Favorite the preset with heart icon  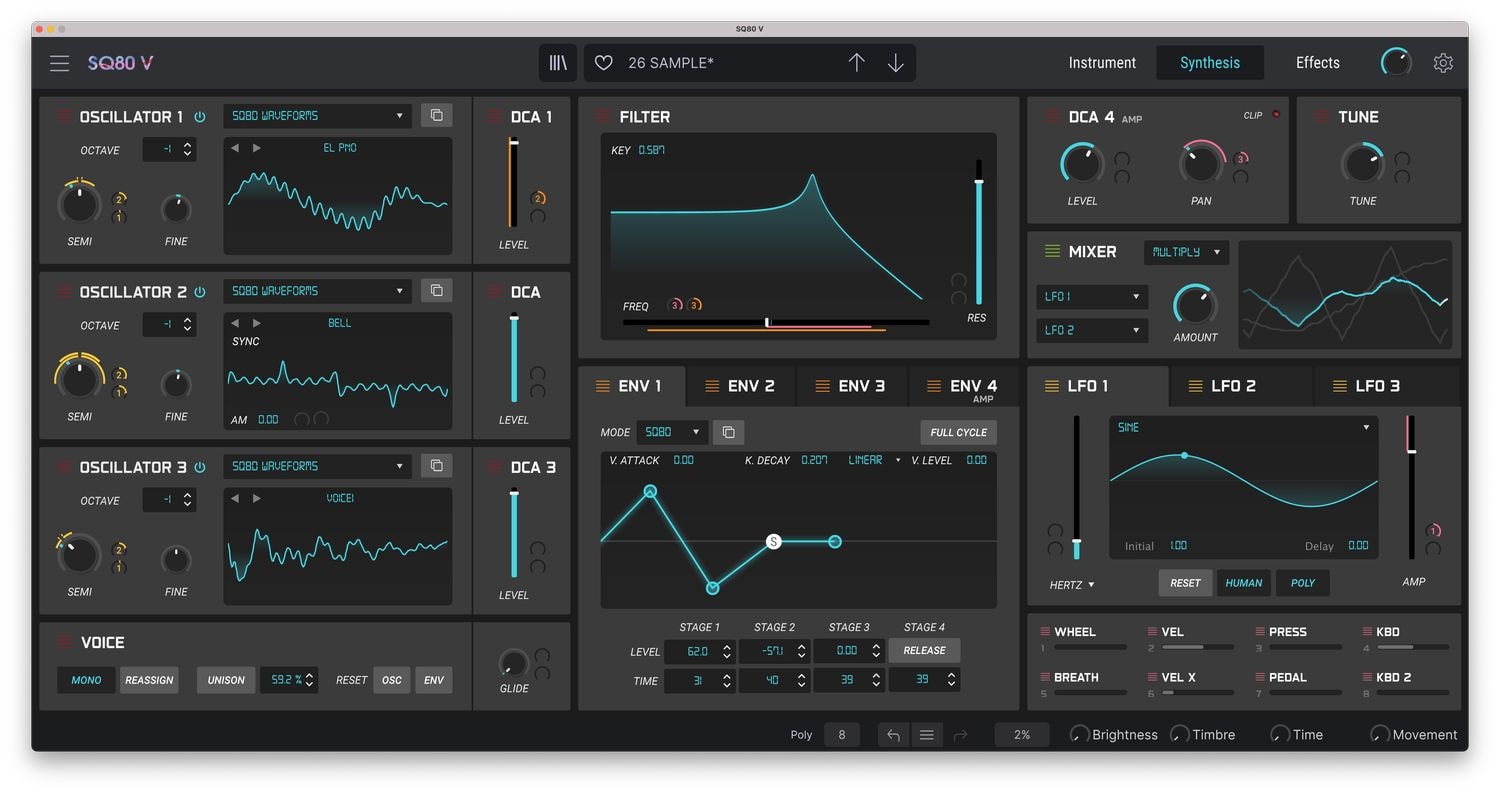click(603, 63)
